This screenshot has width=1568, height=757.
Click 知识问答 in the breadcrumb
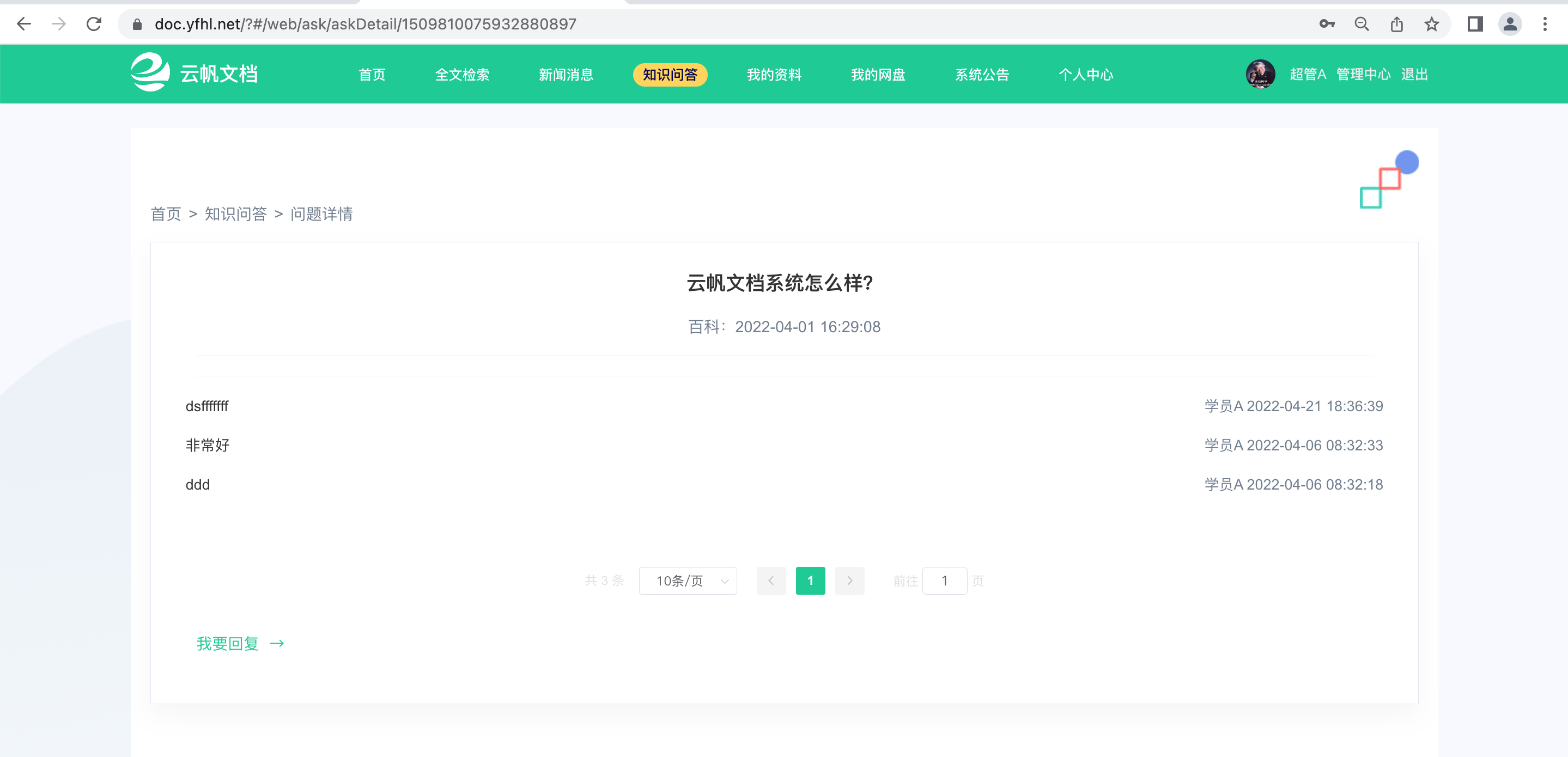click(235, 213)
